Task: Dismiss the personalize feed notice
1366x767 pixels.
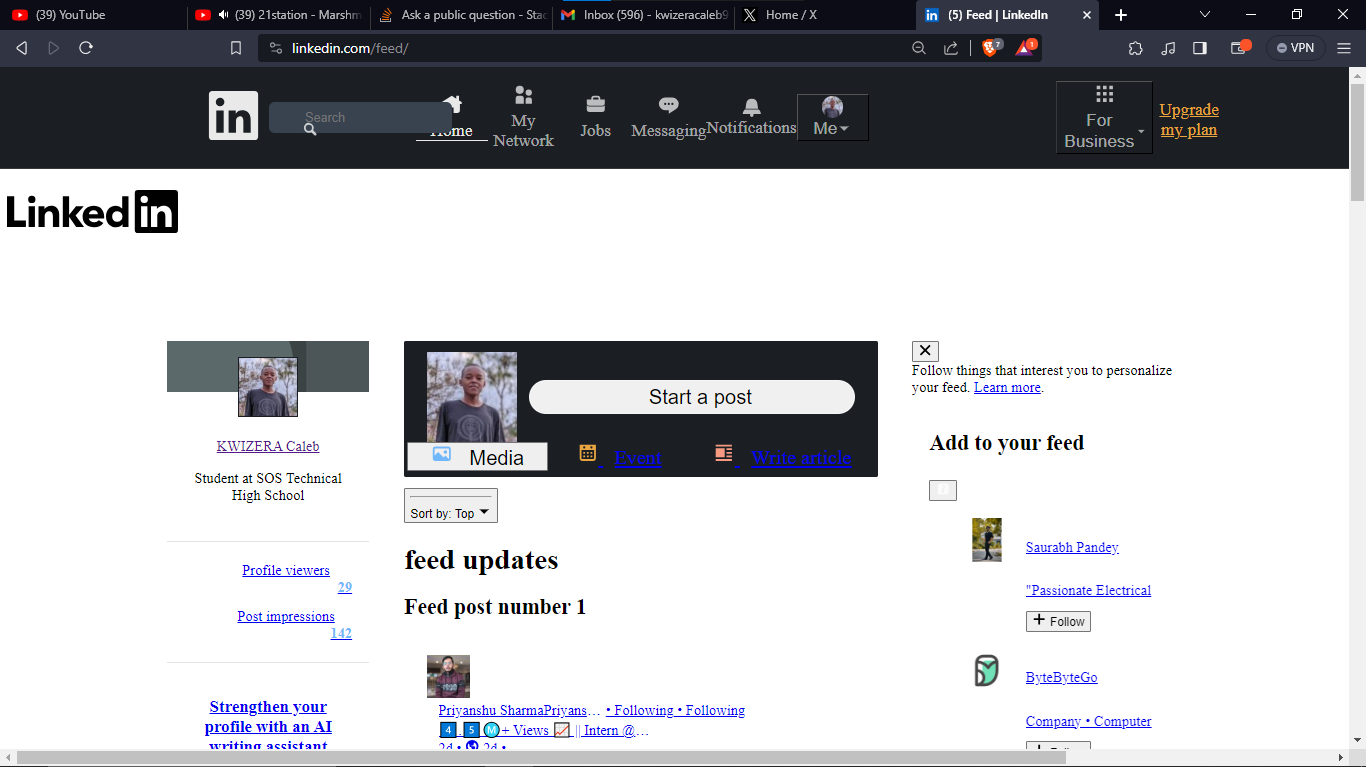Action: tap(925, 351)
